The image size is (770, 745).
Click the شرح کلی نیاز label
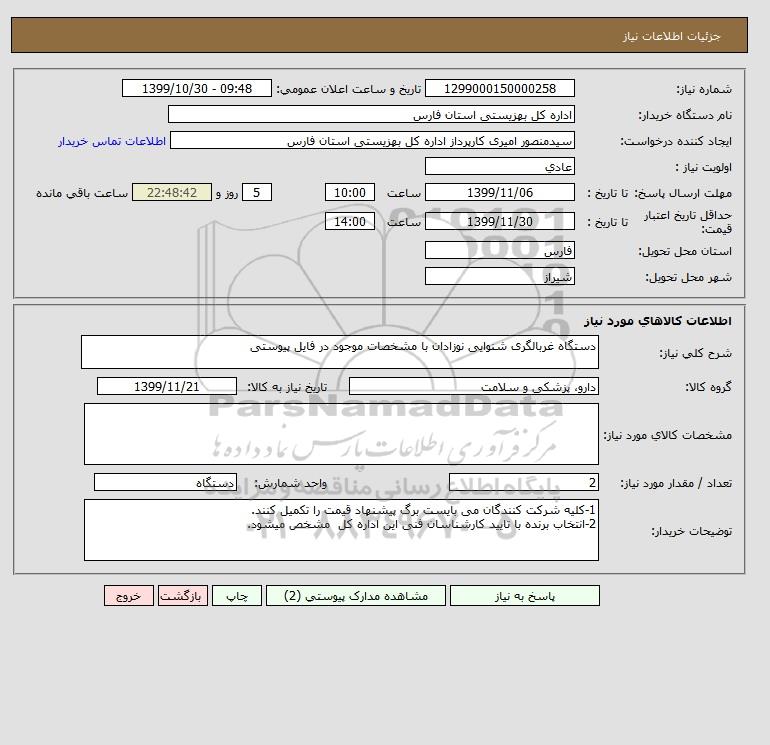coord(695,353)
